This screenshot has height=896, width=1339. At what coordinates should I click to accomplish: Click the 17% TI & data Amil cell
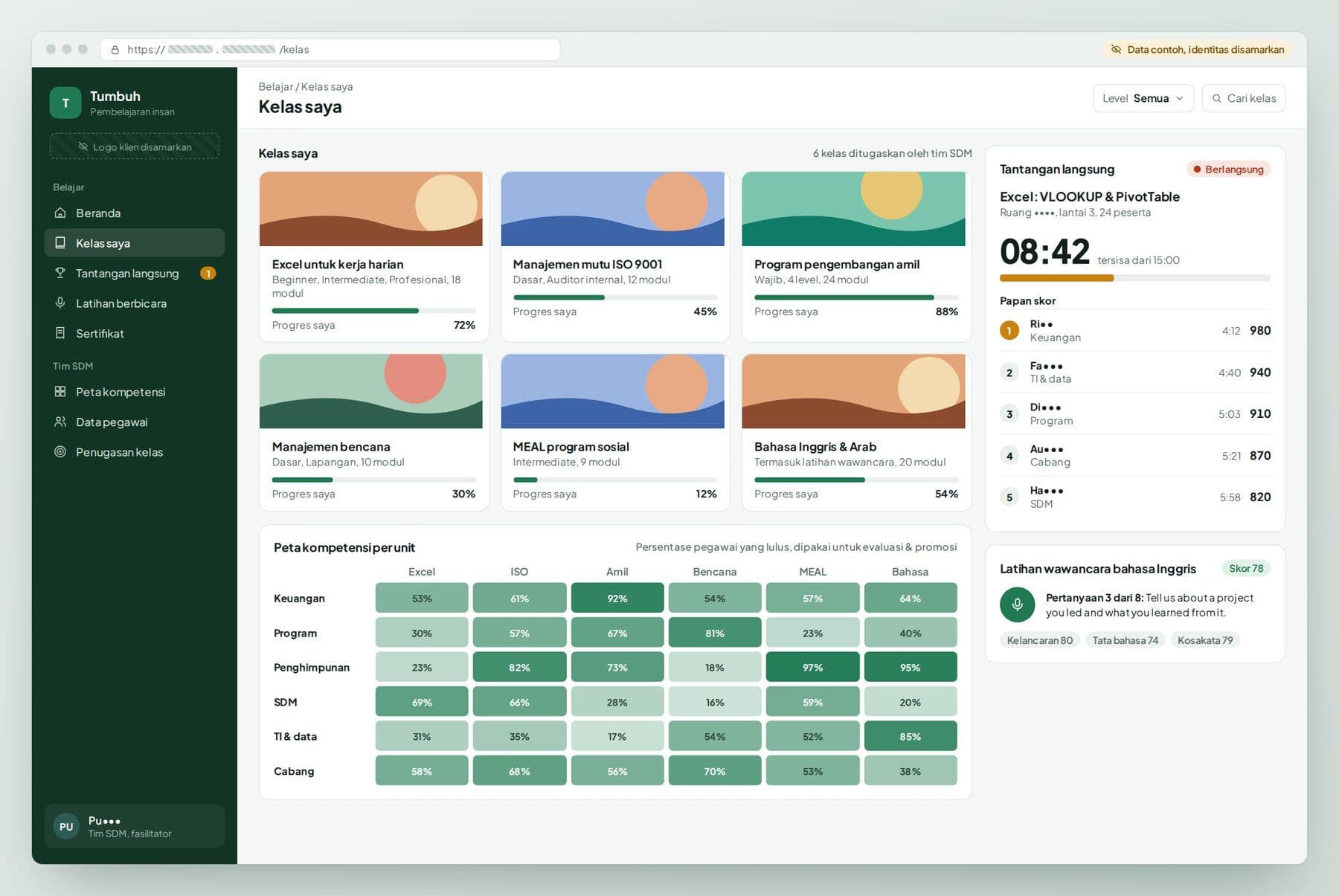(617, 736)
